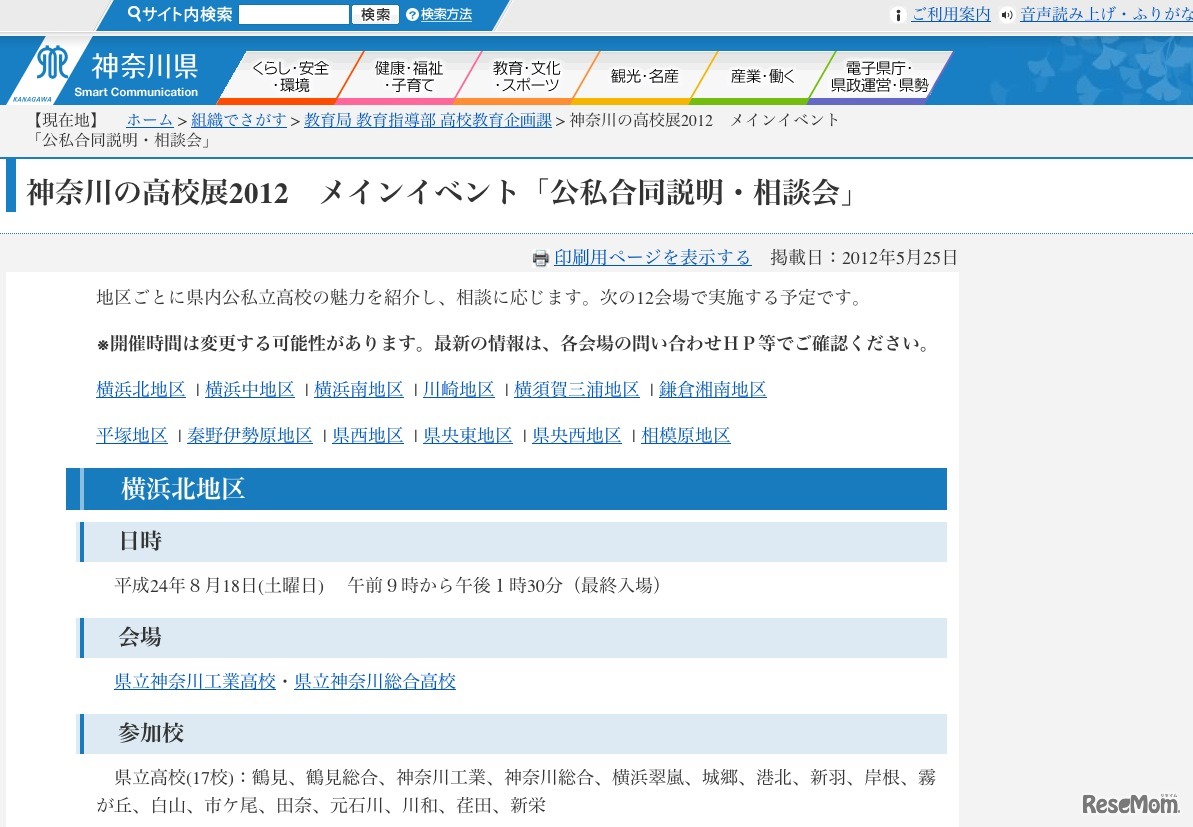Image resolution: width=1193 pixels, height=827 pixels.
Task: Click the info icon near ご利用案内
Action: [x=898, y=15]
